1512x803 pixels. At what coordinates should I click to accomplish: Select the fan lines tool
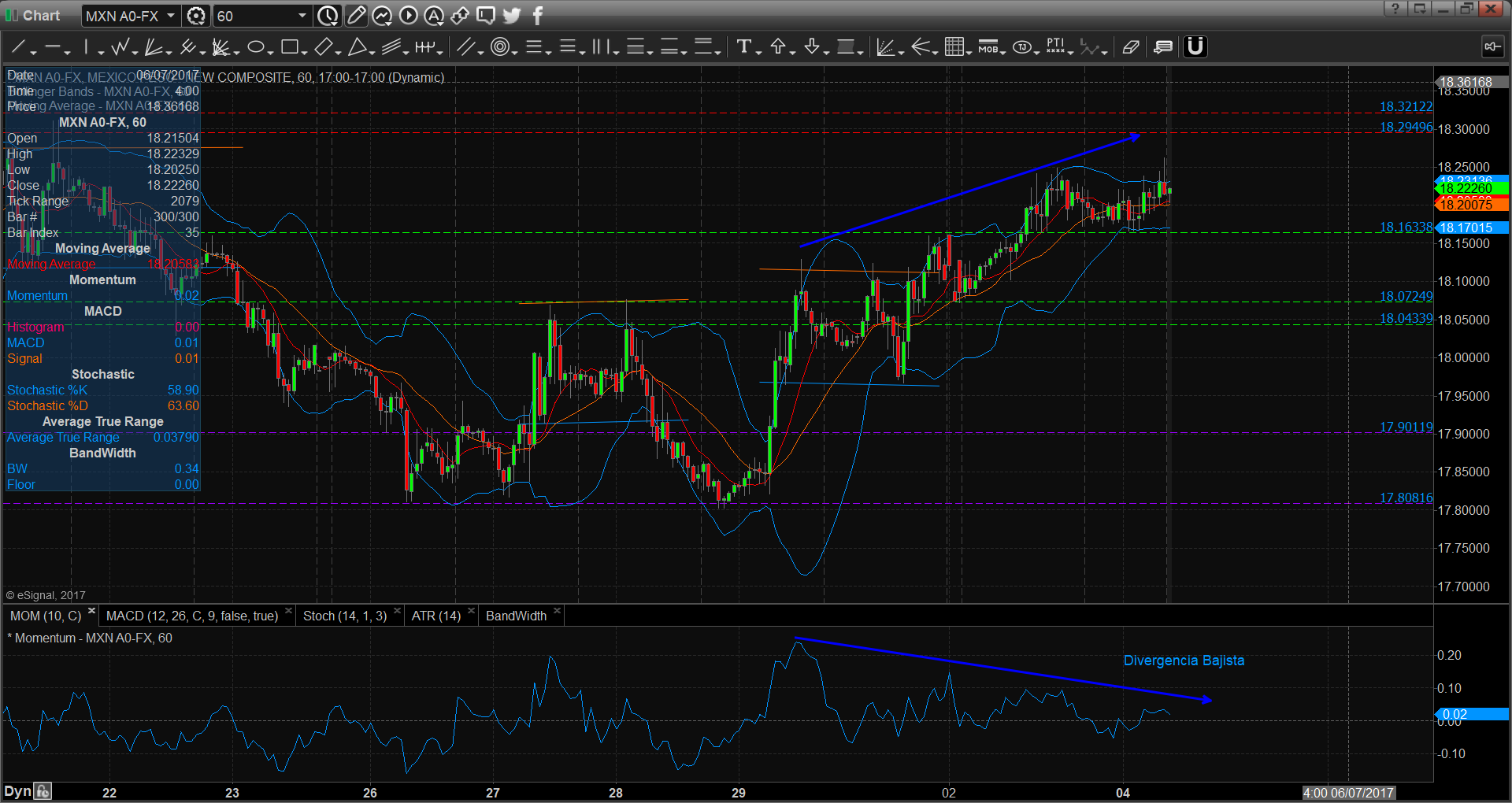click(154, 47)
